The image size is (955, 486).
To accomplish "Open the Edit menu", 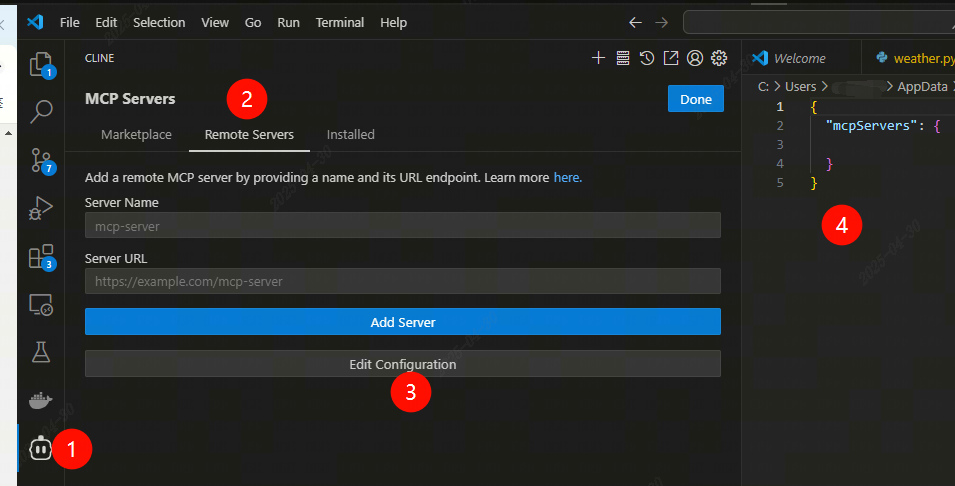I will click(x=106, y=23).
